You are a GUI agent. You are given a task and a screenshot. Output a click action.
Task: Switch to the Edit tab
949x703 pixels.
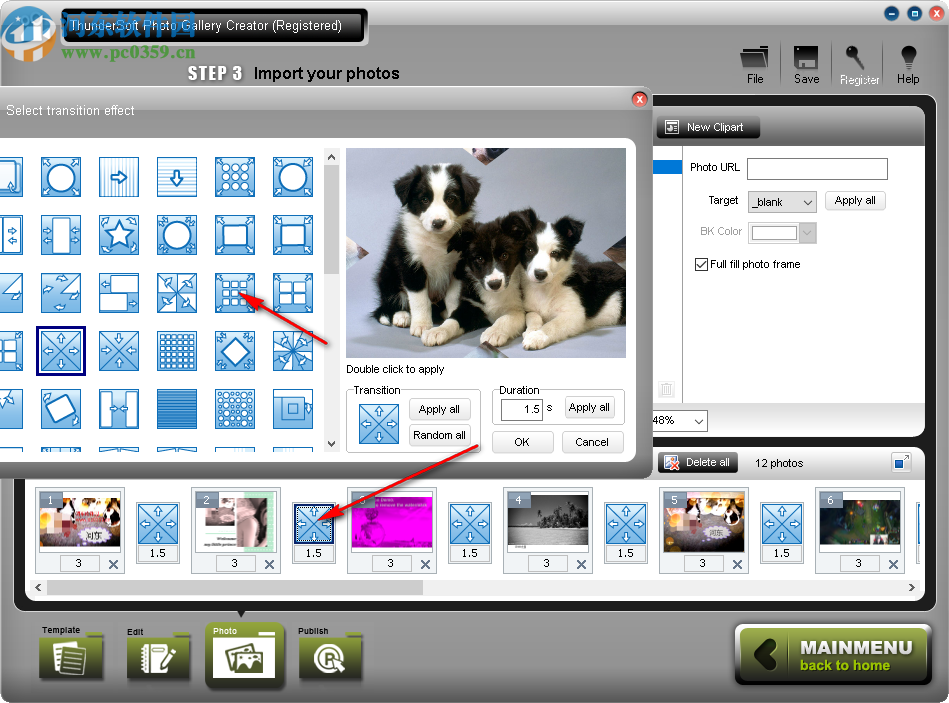(x=158, y=655)
